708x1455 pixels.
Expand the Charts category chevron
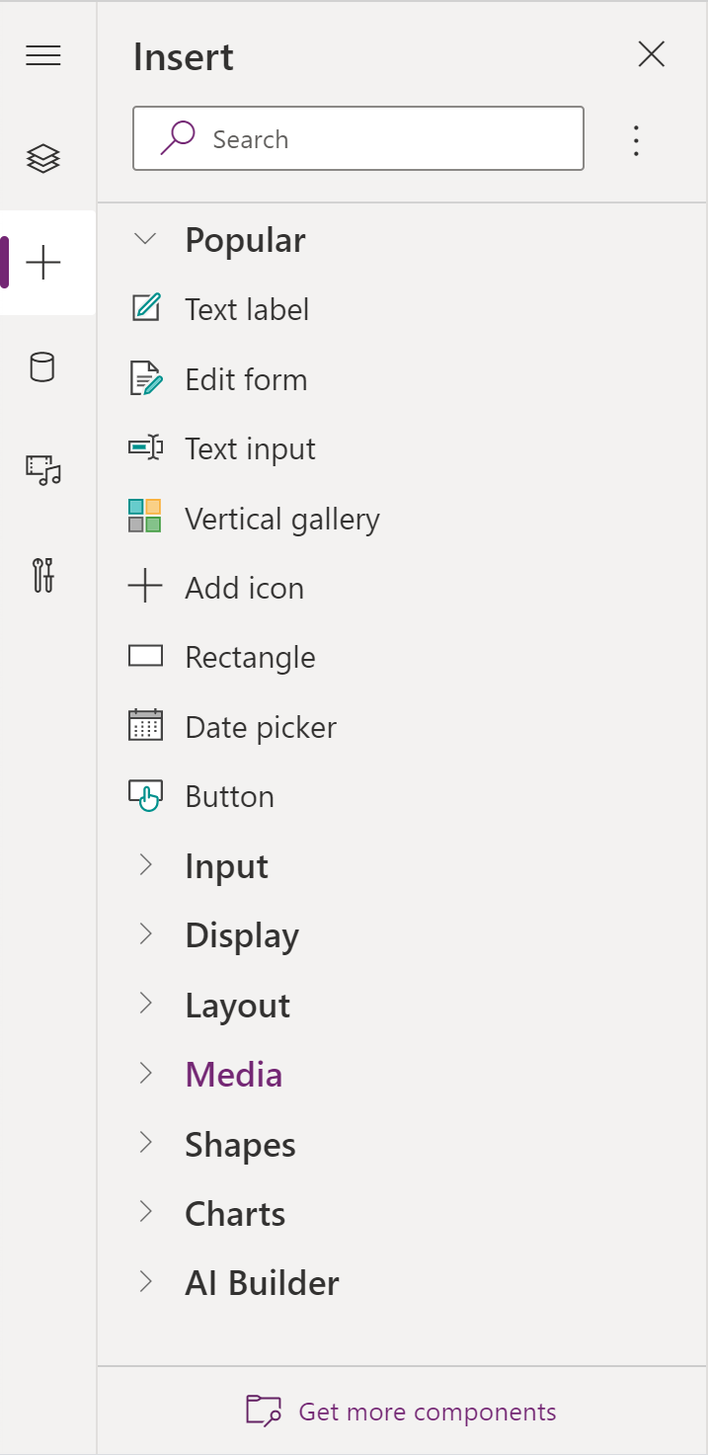tap(146, 1212)
